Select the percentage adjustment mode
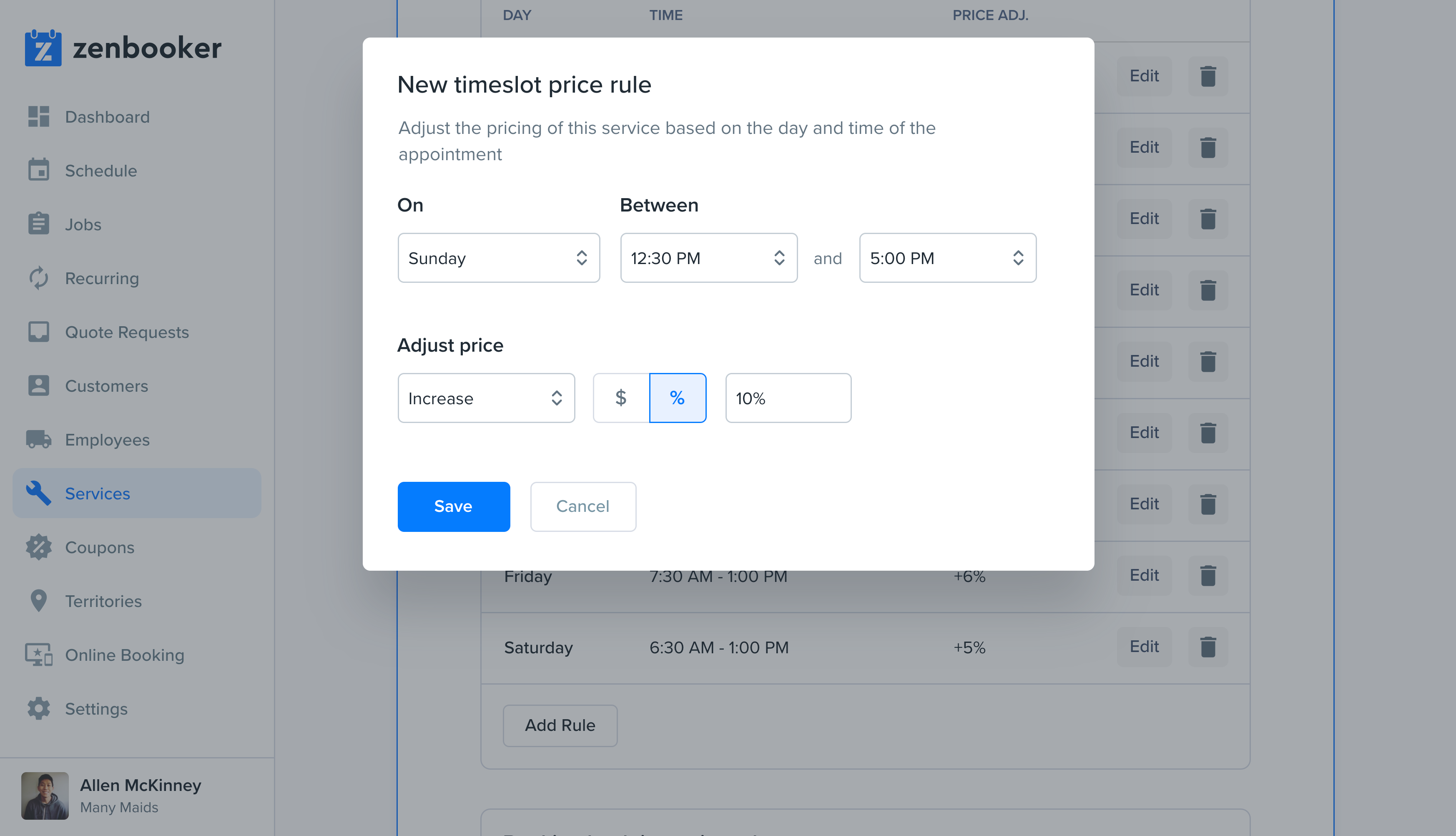 point(678,397)
